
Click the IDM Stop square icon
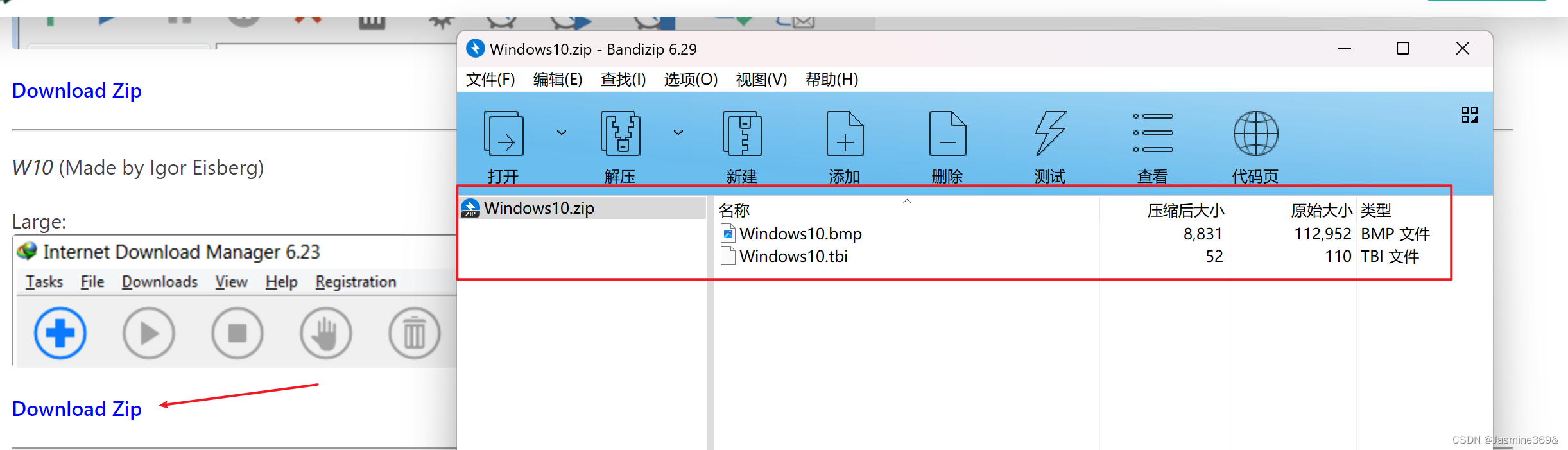[x=237, y=333]
